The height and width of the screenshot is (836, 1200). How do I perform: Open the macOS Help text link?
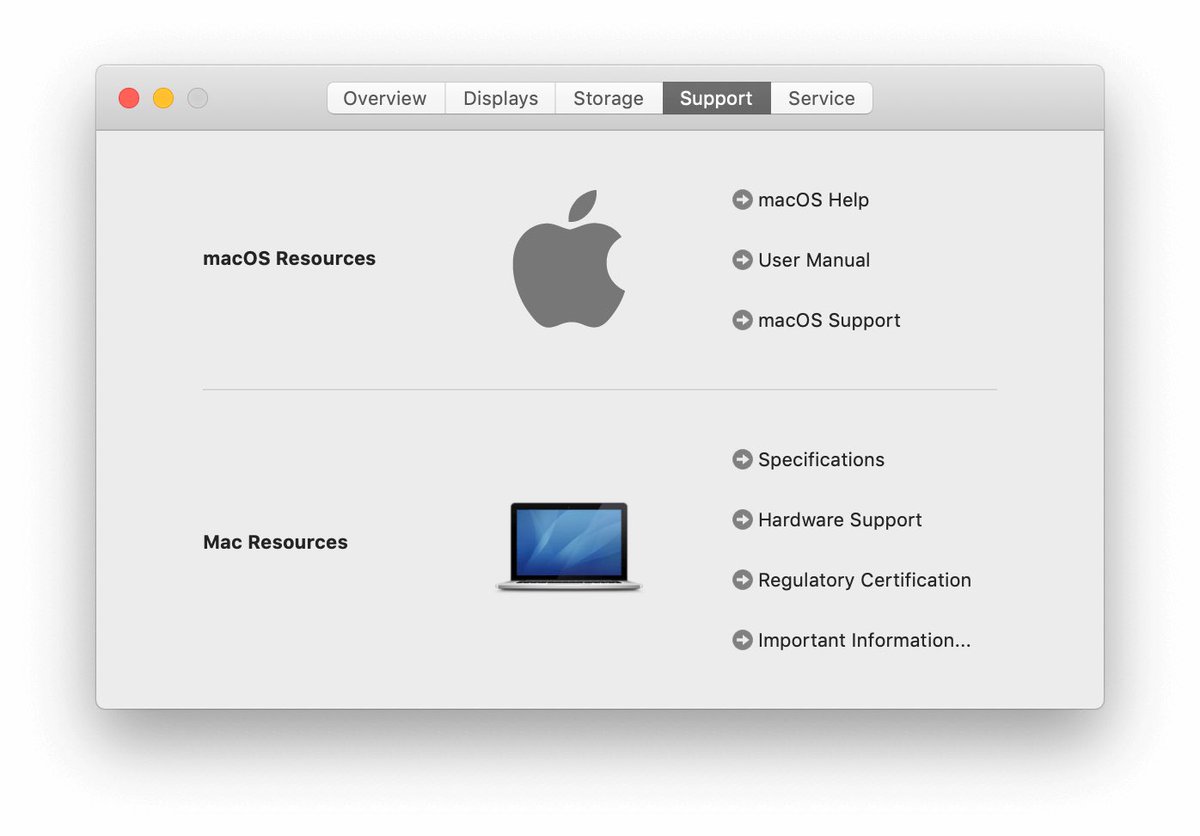pyautogui.click(x=813, y=200)
